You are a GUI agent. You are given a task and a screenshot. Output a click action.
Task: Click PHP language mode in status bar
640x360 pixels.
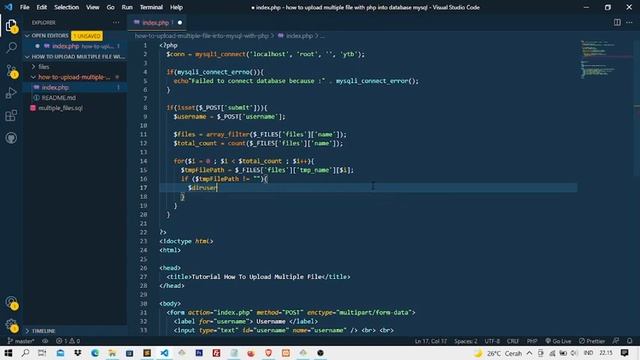click(x=532, y=341)
